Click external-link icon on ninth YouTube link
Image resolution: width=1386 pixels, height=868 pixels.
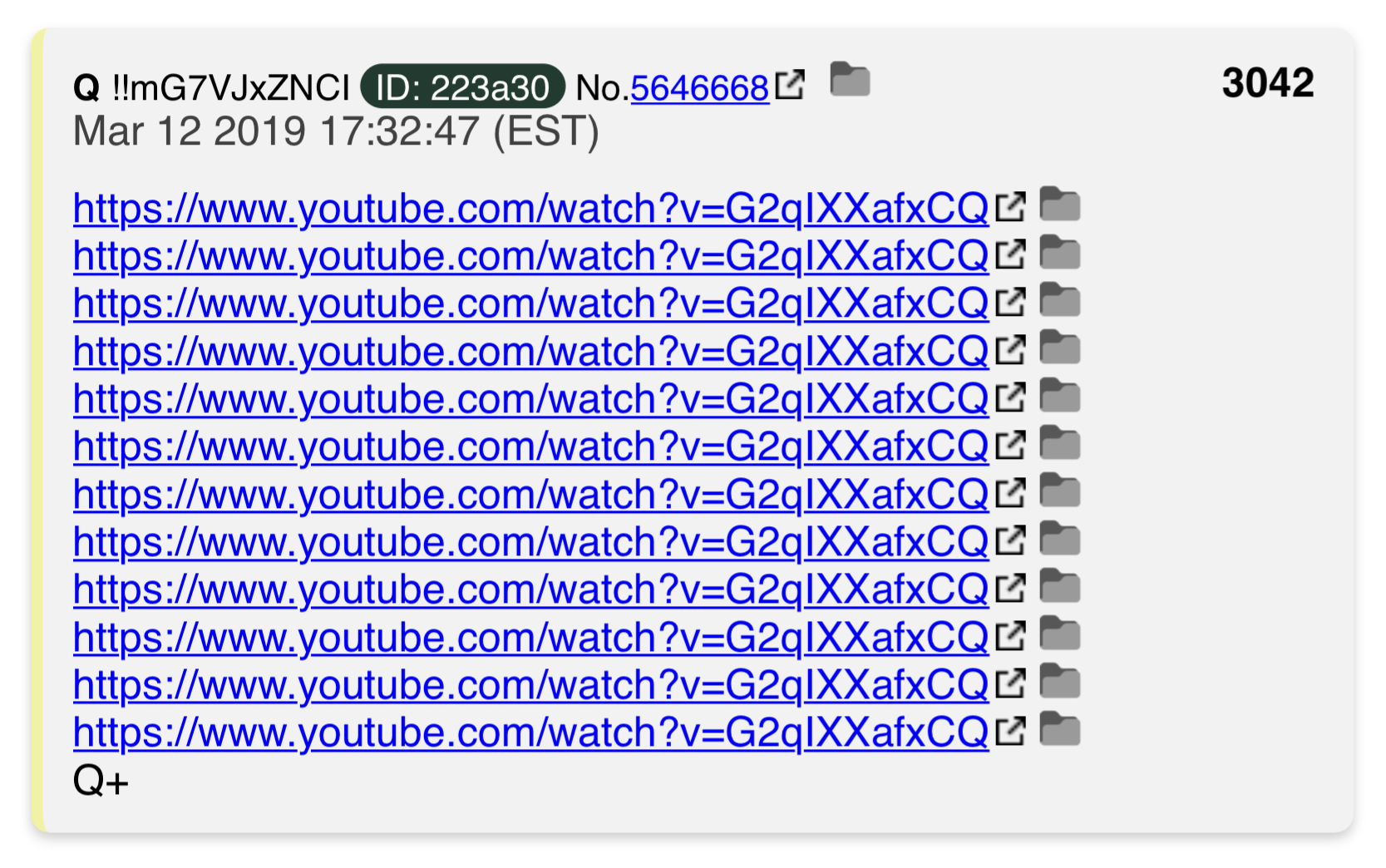pyautogui.click(x=1011, y=588)
